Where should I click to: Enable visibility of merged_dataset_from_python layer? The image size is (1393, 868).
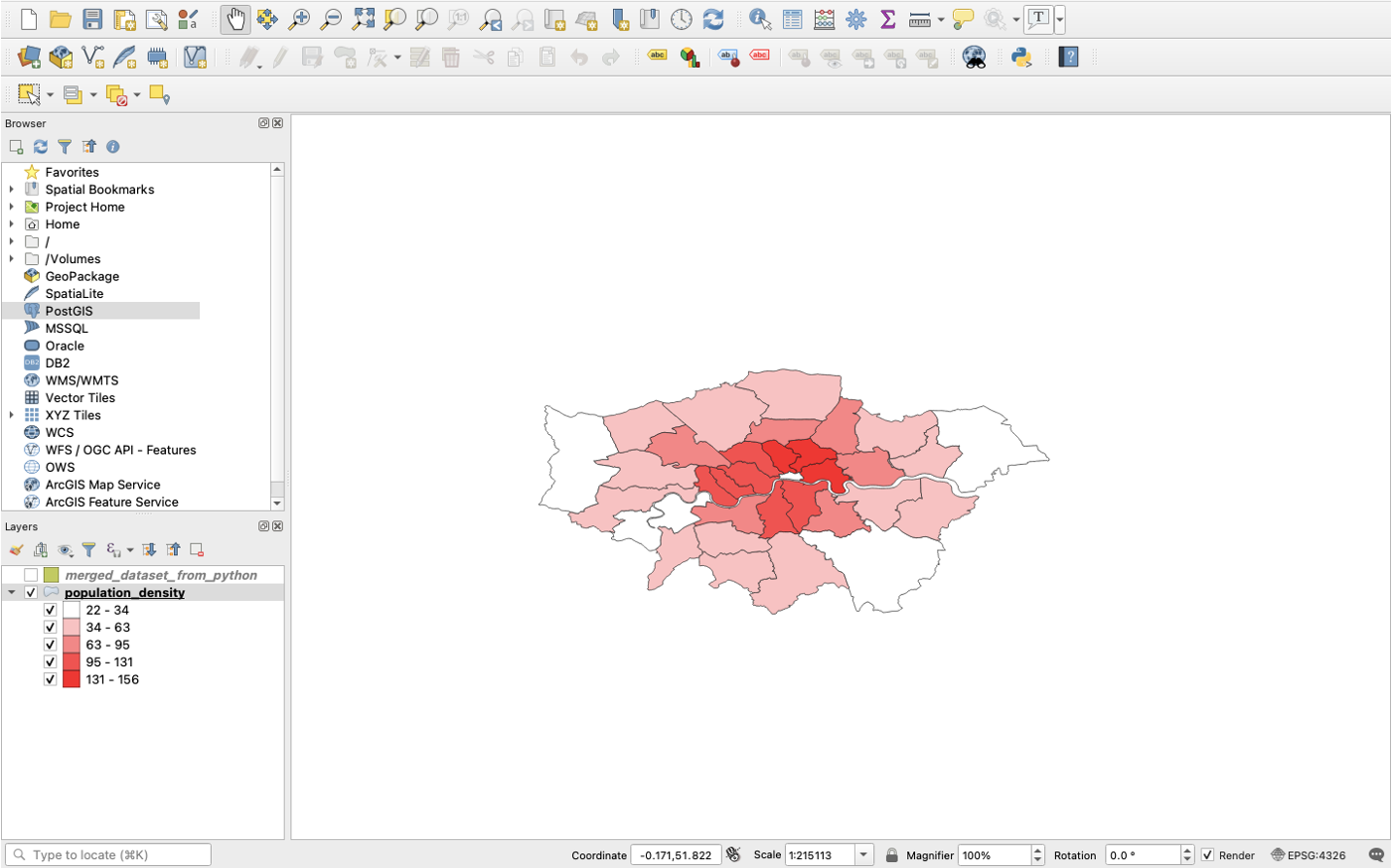[x=30, y=573]
